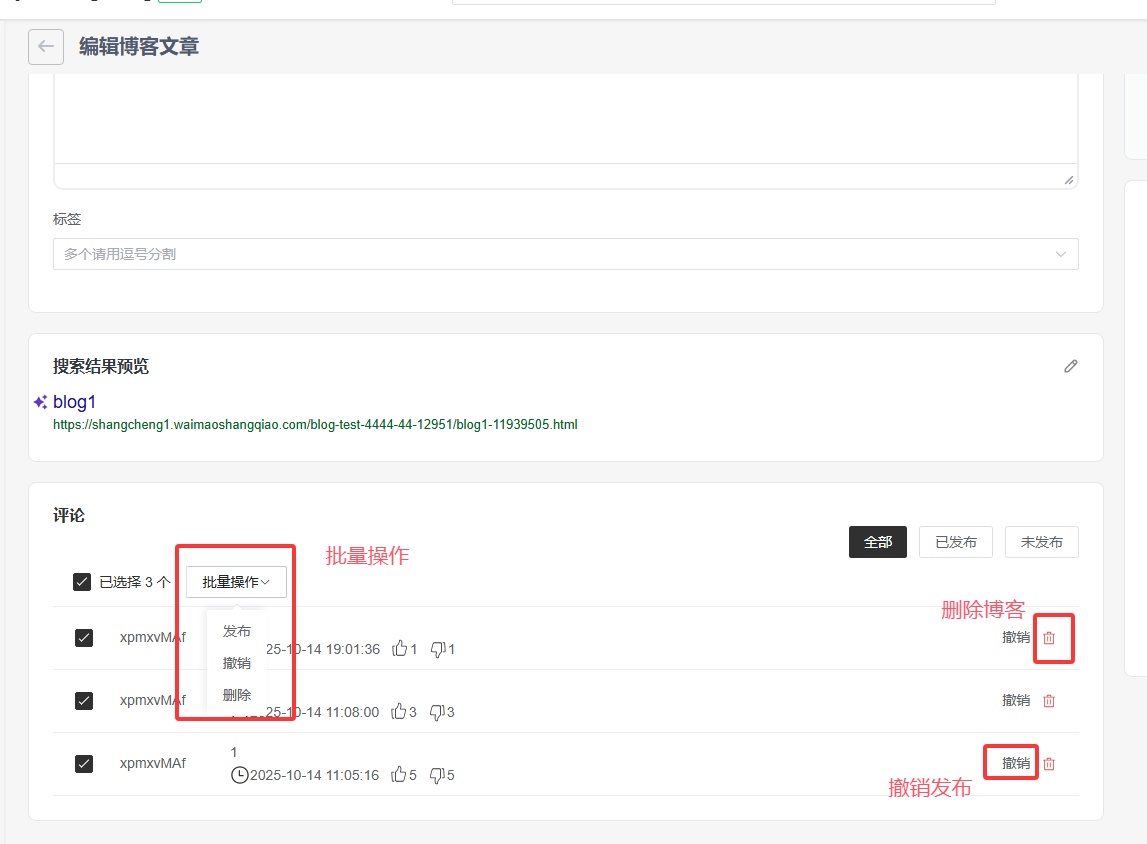Viewport: 1147px width, 844px height.
Task: Expand the 标签 tags dropdown chevron
Action: 1061,254
